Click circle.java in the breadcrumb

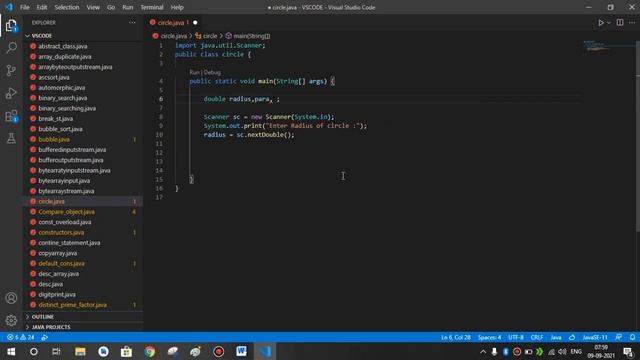tap(173, 36)
